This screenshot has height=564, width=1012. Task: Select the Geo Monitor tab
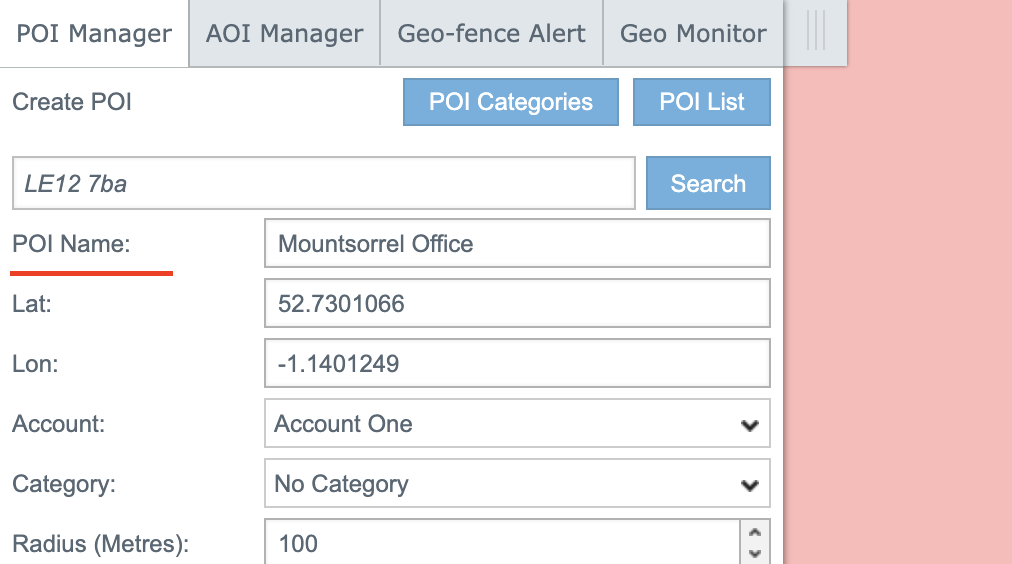(x=693, y=33)
